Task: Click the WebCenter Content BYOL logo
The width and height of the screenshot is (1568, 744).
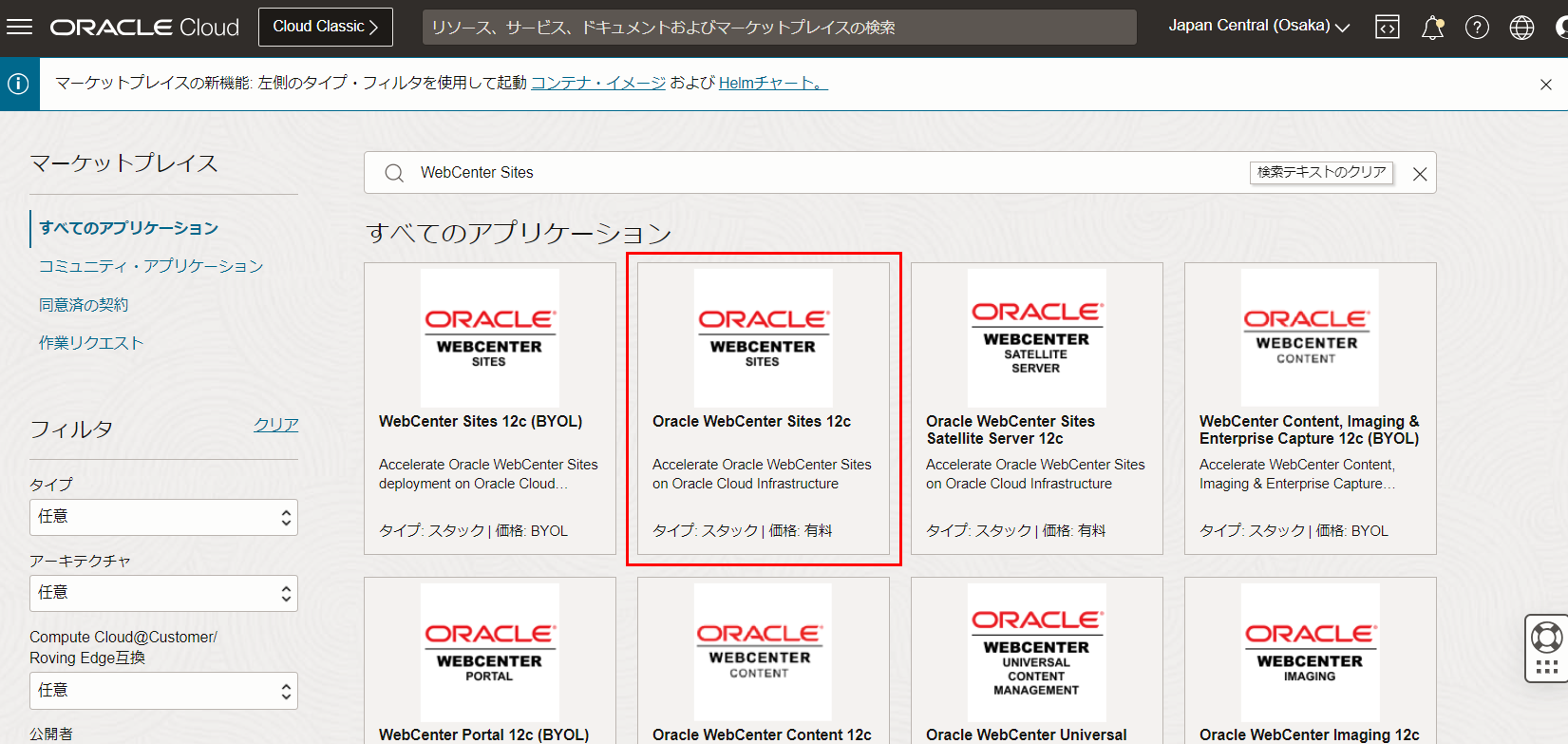Action: (x=1311, y=338)
